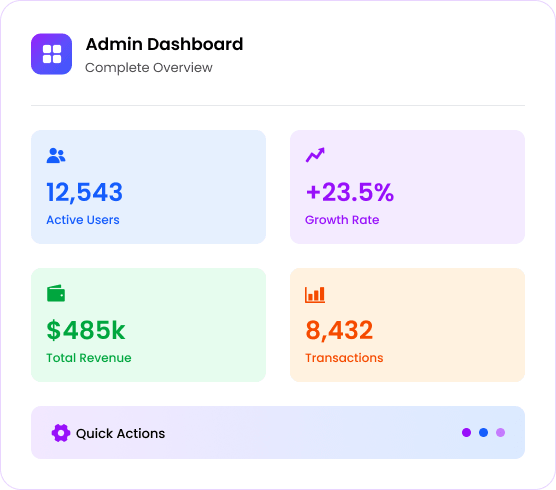Viewport: 556px width, 490px height.
Task: Click the Active Users people icon
Action: [56, 155]
